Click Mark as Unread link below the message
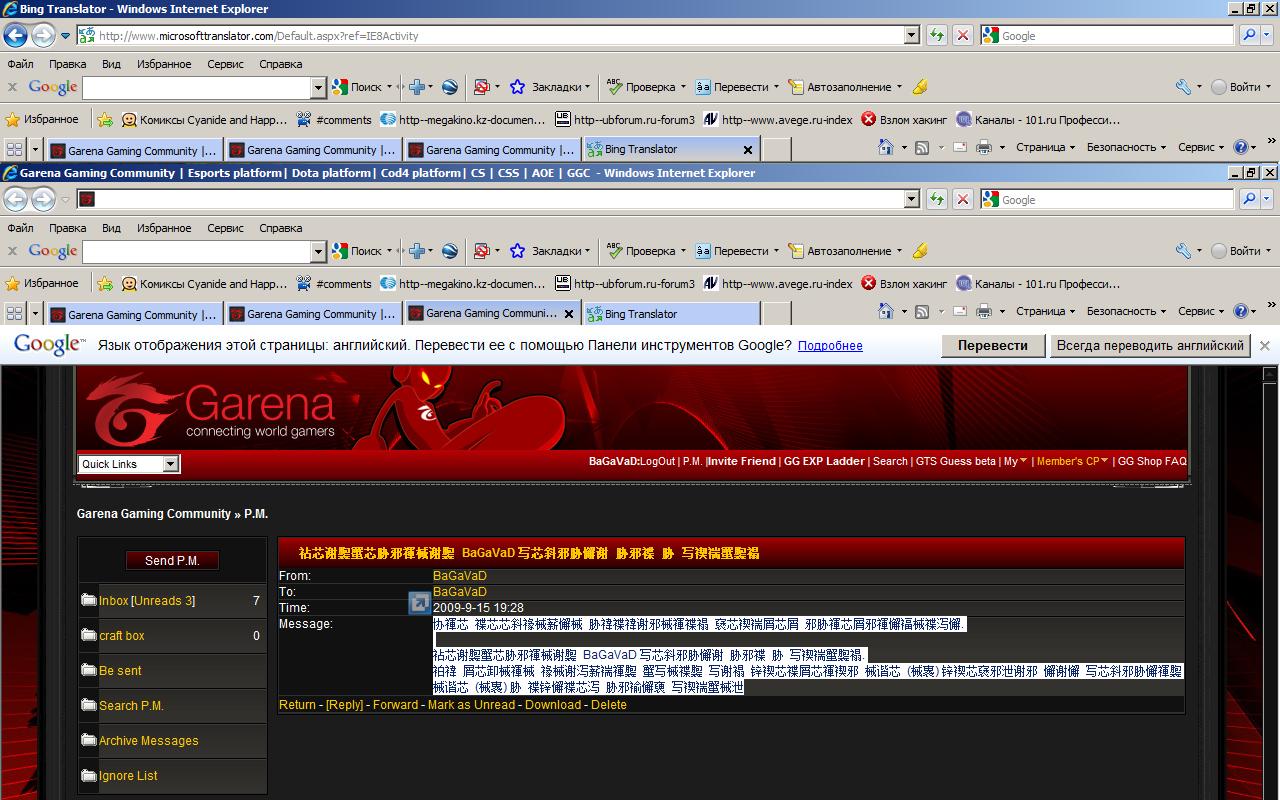 [471, 705]
